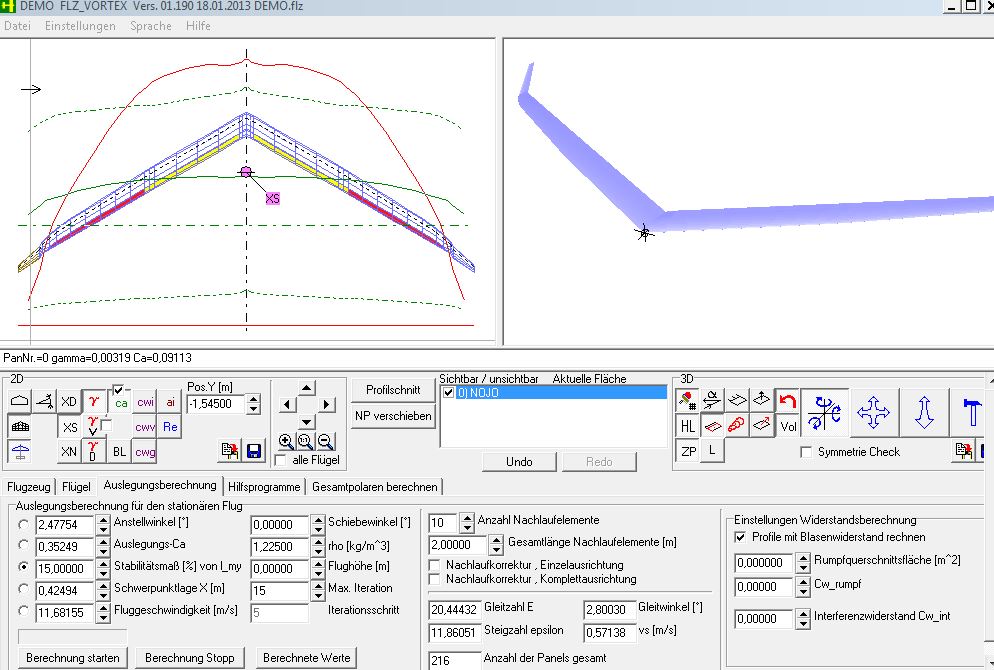This screenshot has height=670, width=994.
Task: Open the Einstellungen menu
Action: point(80,26)
